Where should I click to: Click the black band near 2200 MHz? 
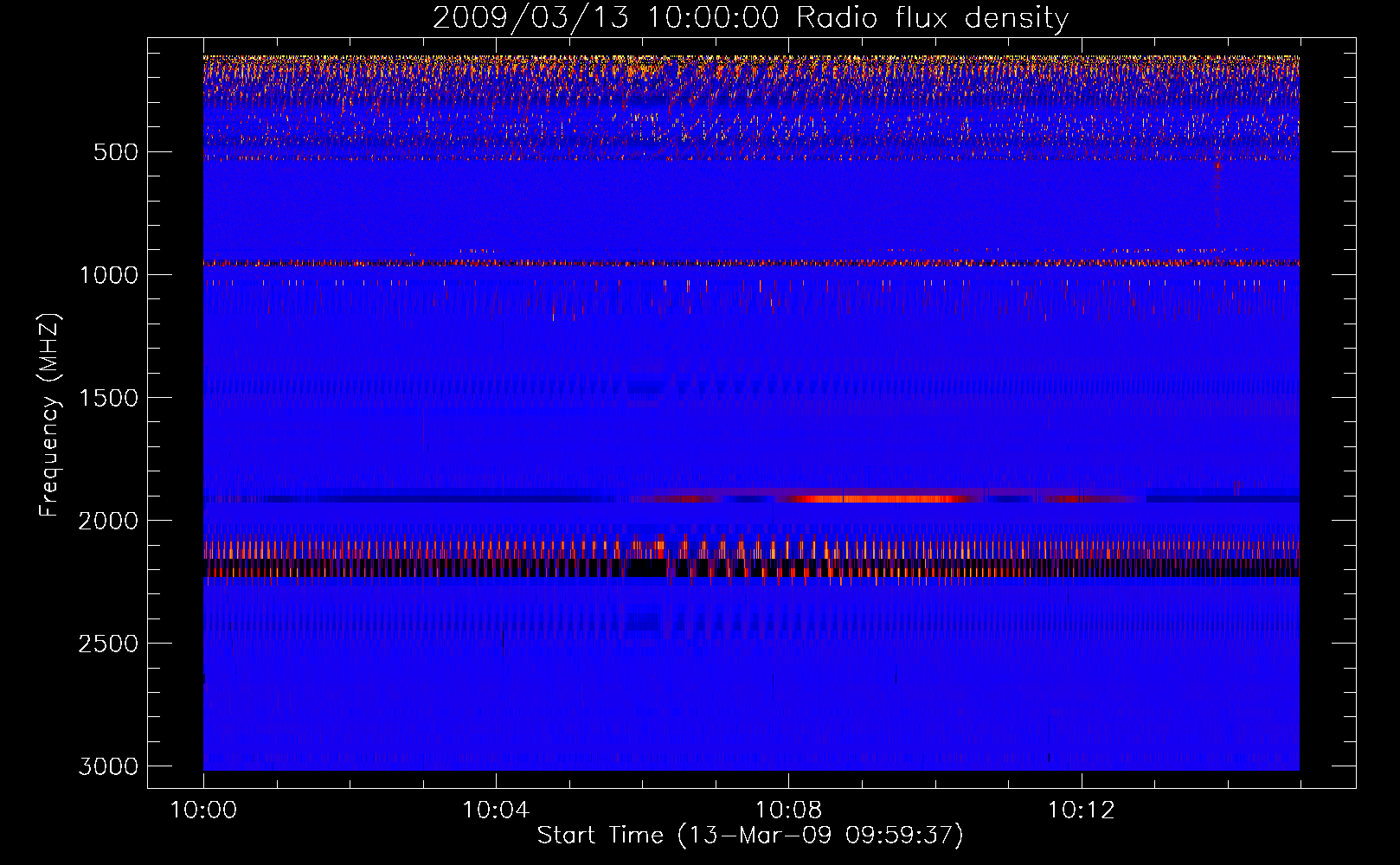tap(751, 567)
